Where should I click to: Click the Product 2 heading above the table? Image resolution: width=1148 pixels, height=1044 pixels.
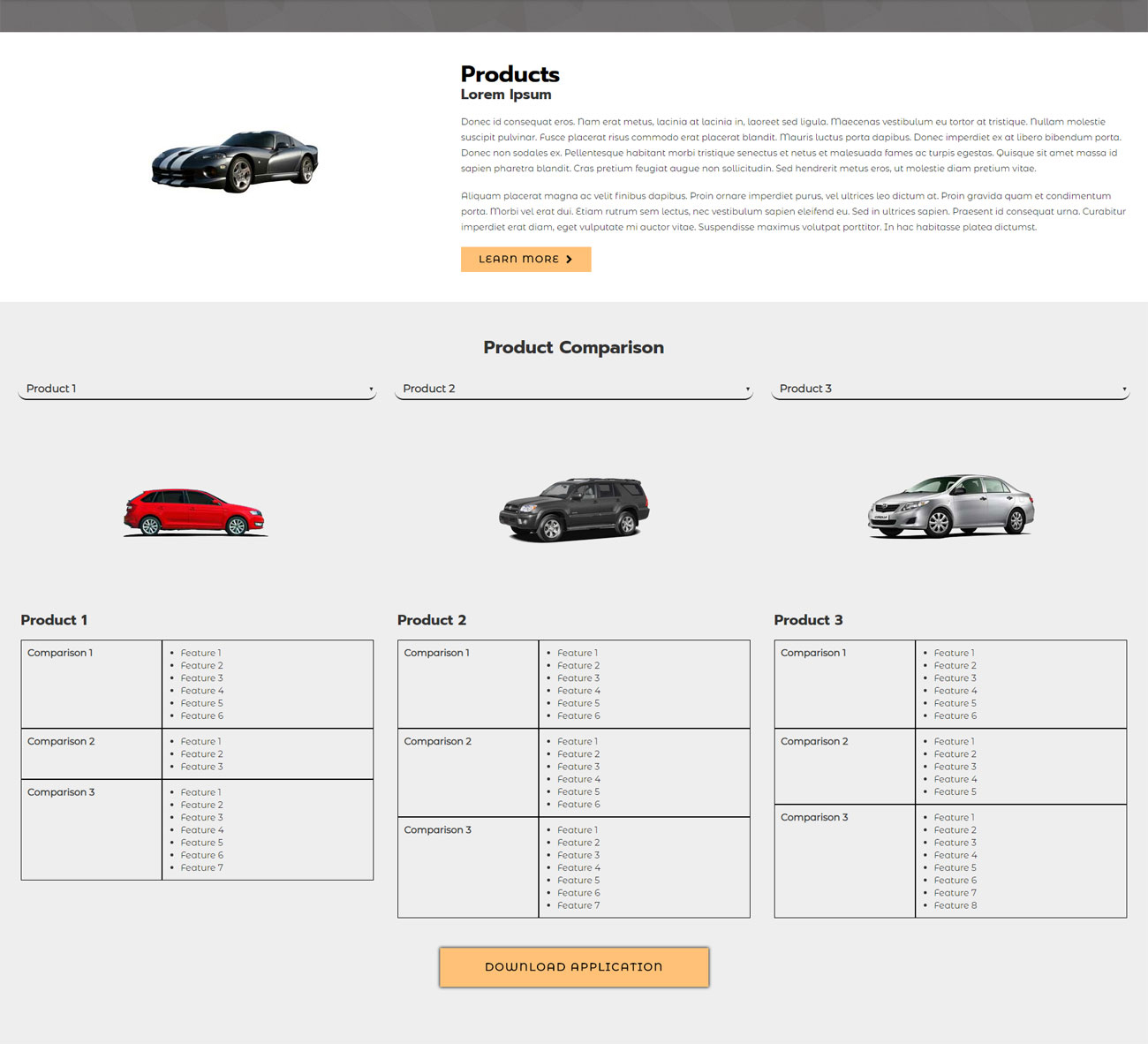coord(431,620)
